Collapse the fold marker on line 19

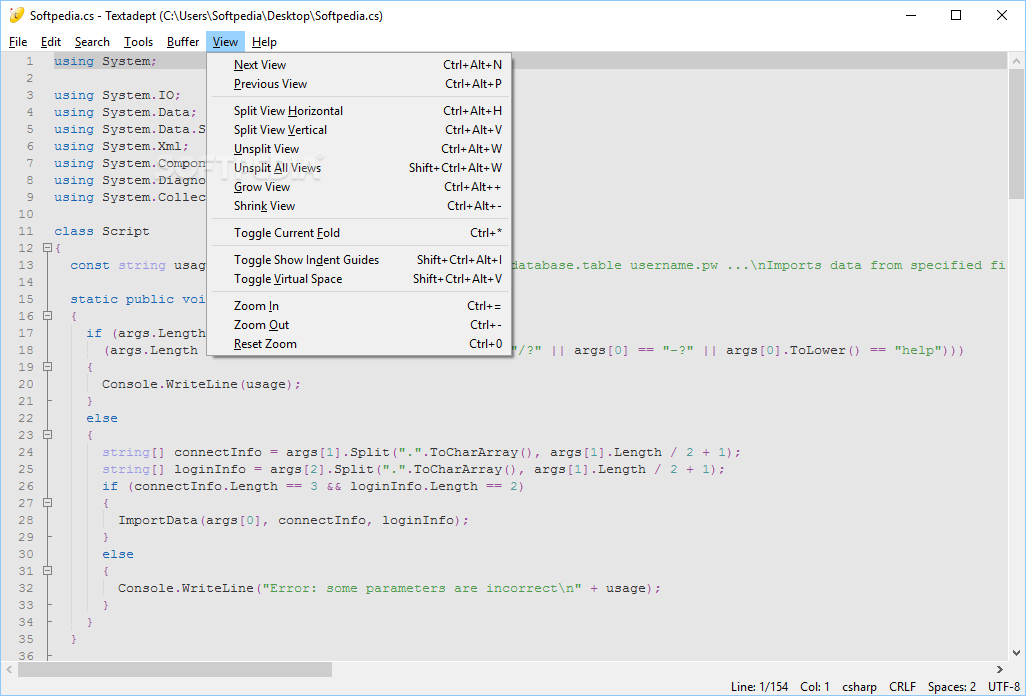click(x=47, y=367)
